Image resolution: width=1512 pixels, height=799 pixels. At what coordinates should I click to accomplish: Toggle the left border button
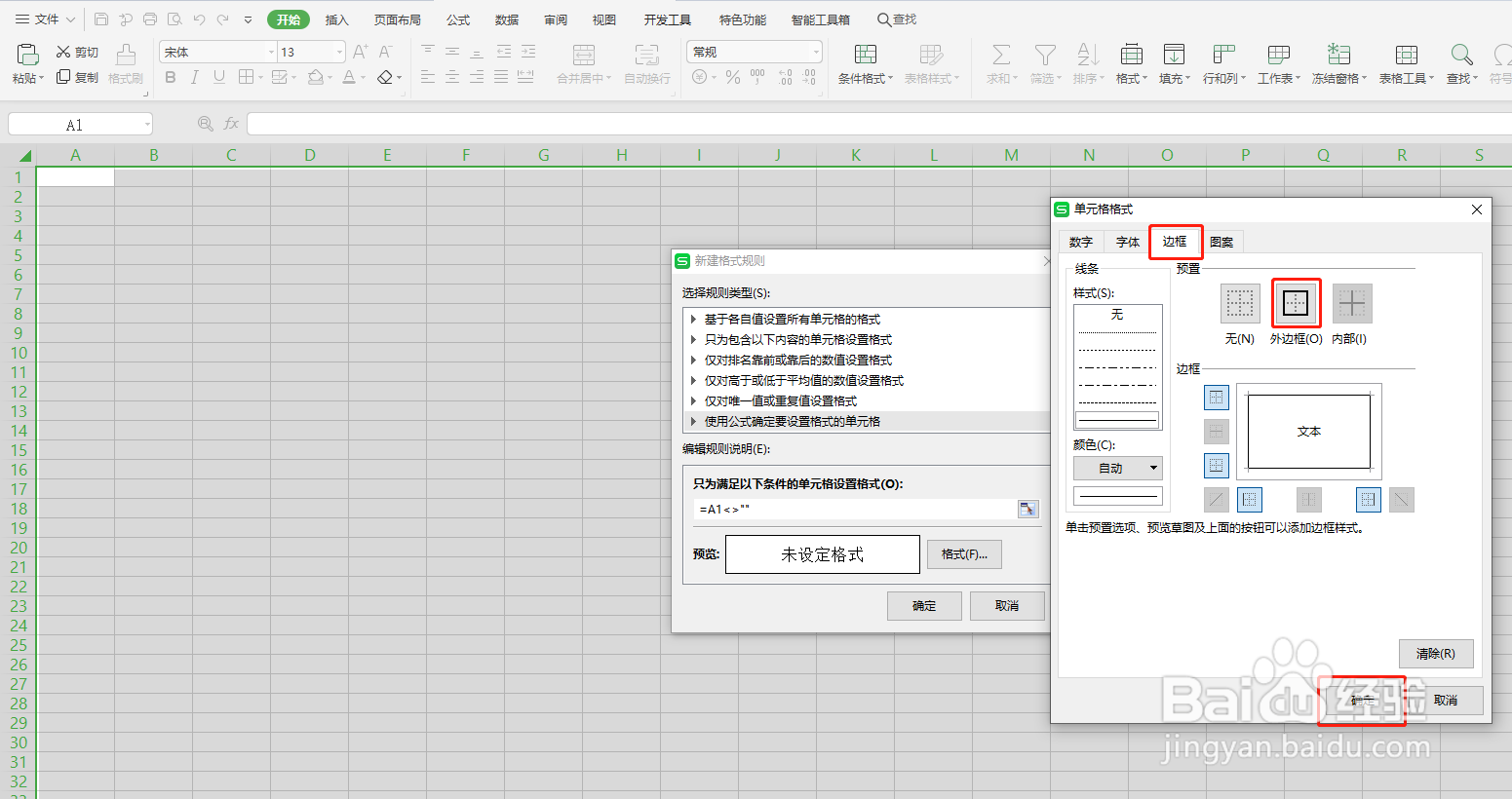pos(1250,500)
